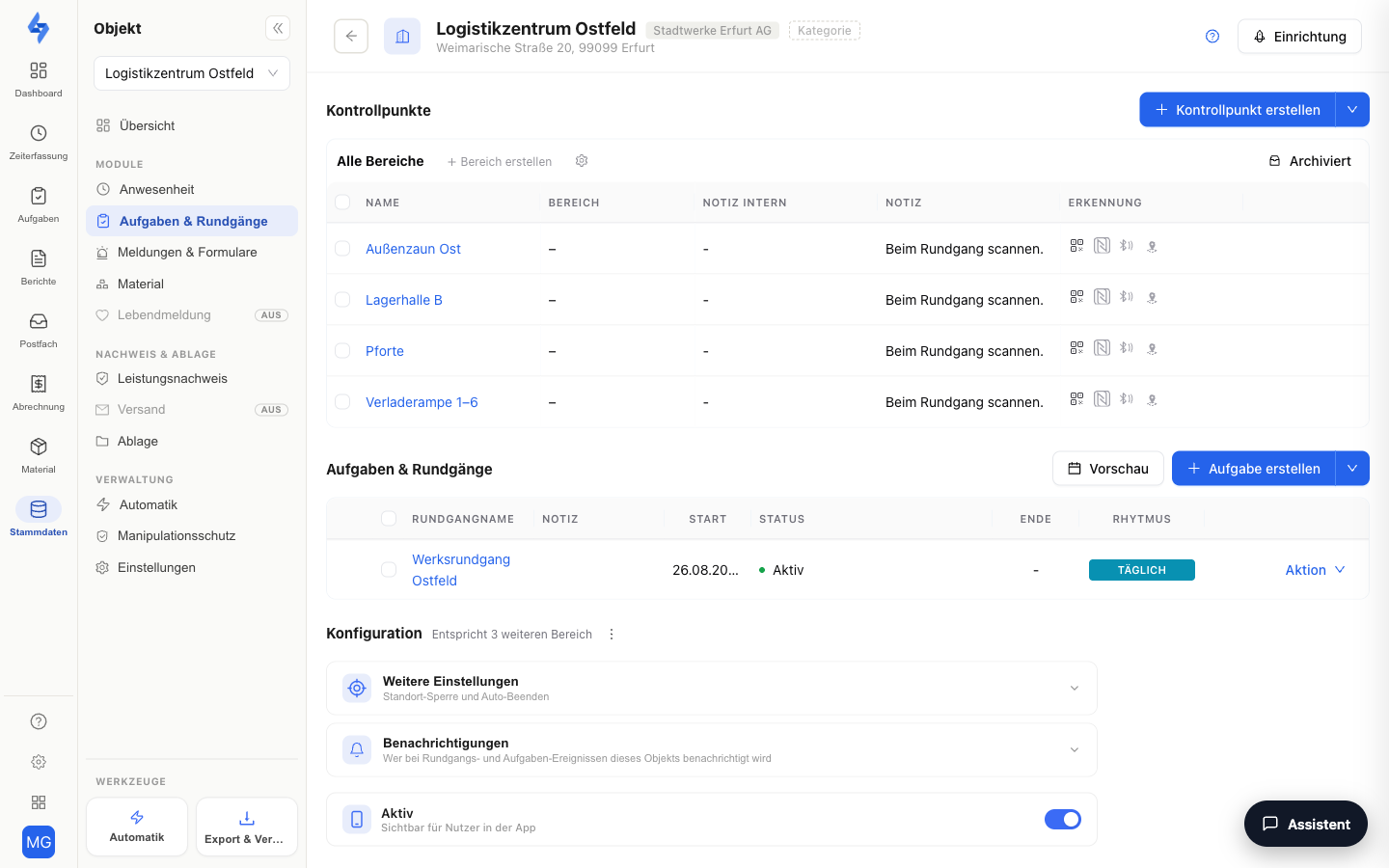Open Anwesenheit module
1389x868 pixels.
tap(192, 189)
